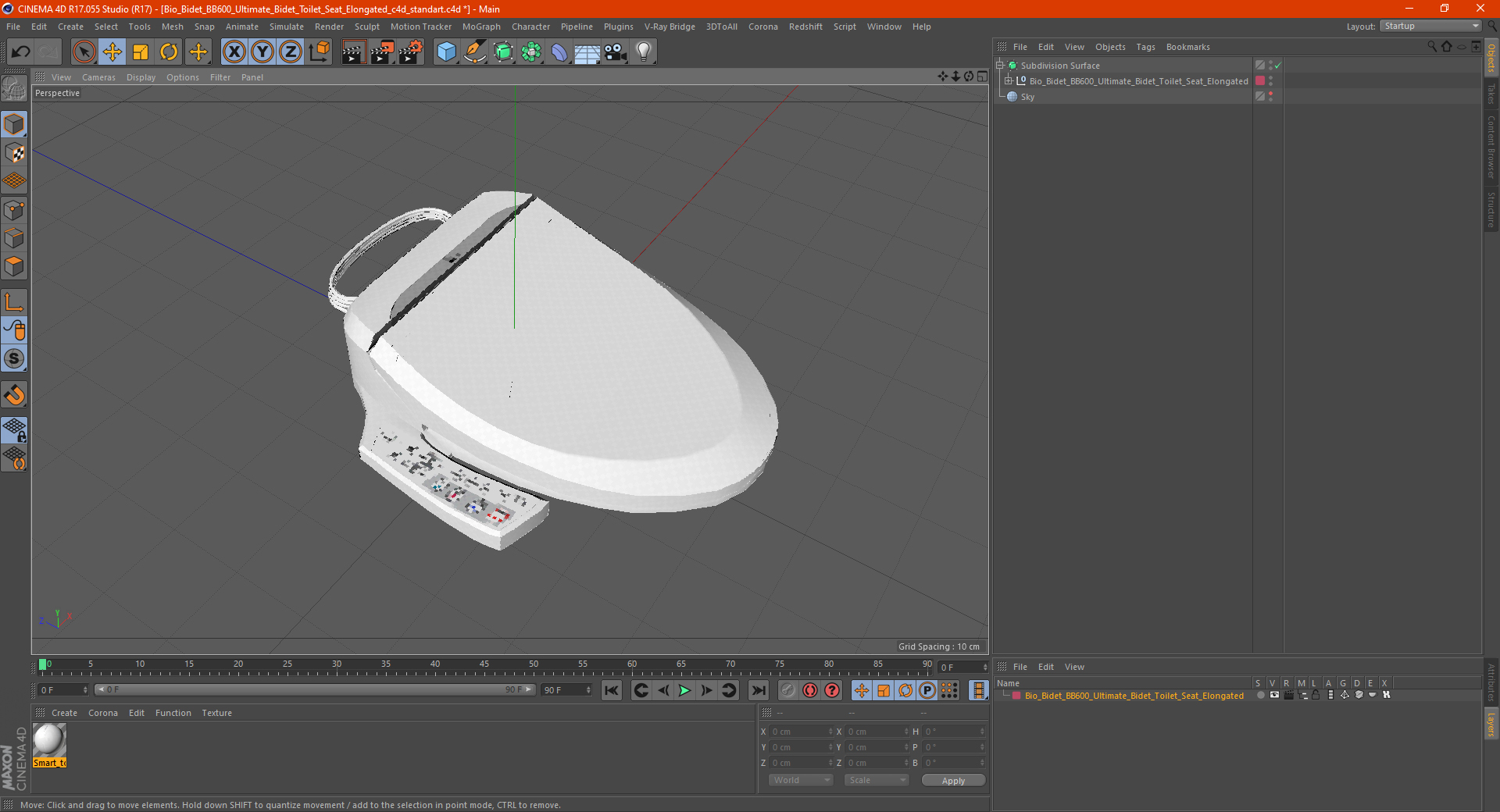
Task: Toggle coordinate system icon
Action: coord(320,52)
